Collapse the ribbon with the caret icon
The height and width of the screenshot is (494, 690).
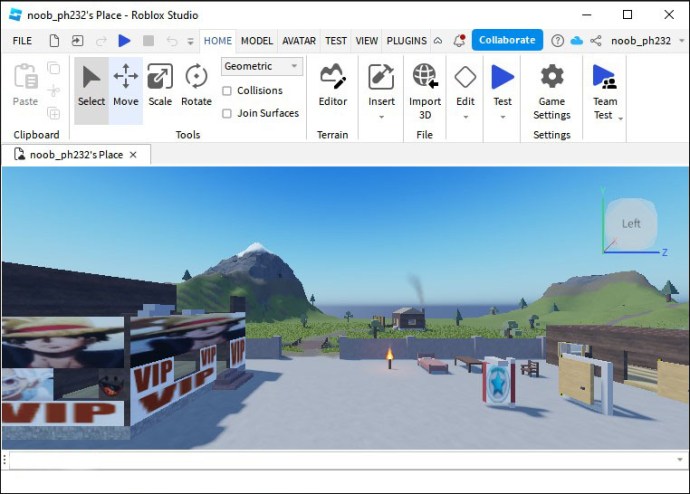438,41
